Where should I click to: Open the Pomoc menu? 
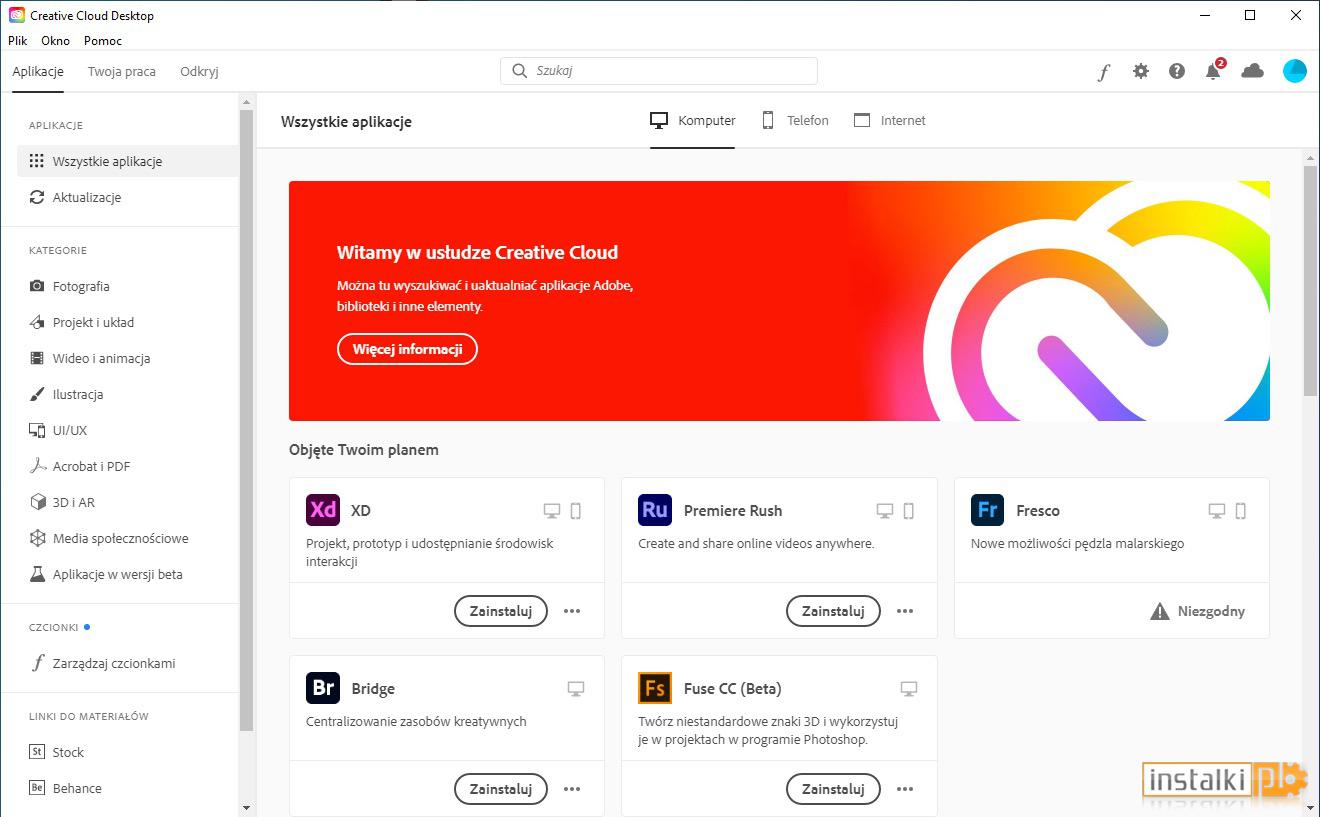coord(103,41)
